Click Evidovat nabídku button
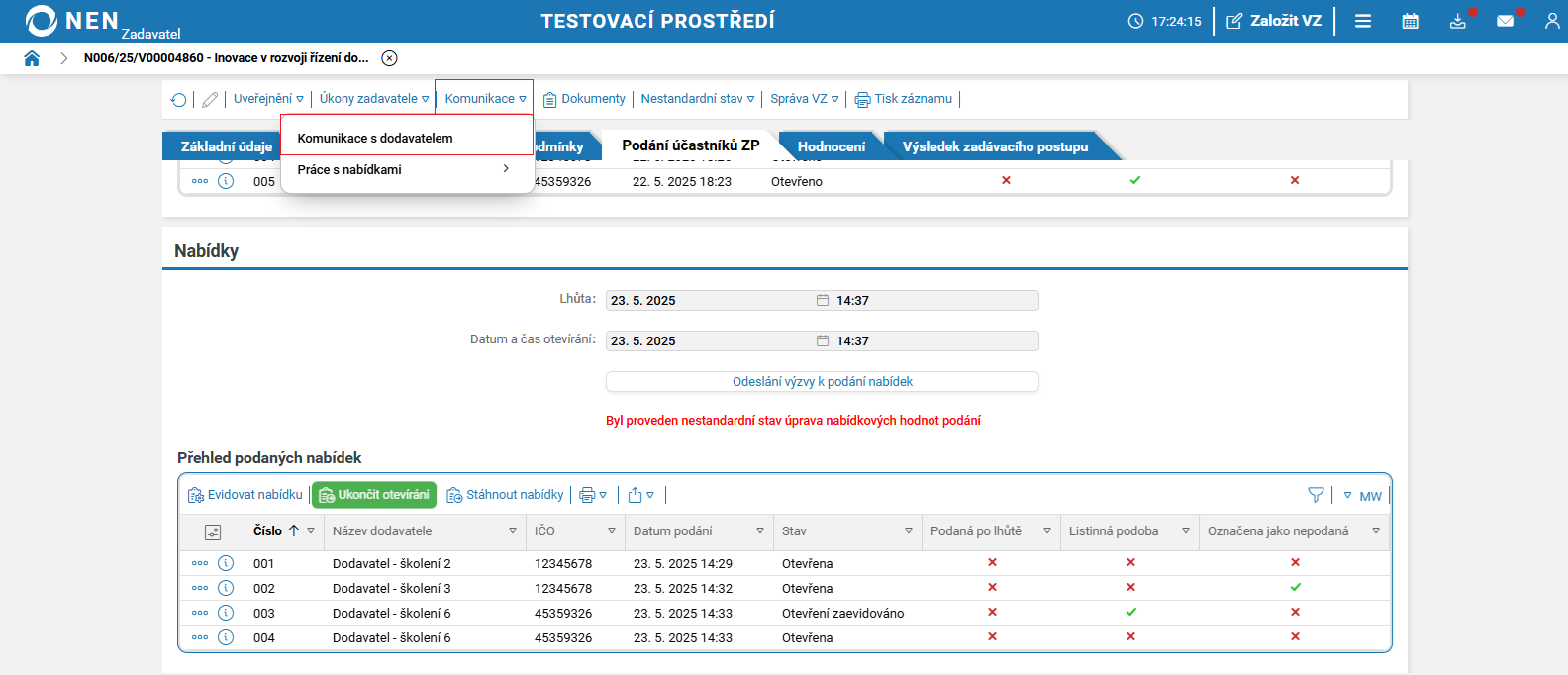1568x675 pixels. point(245,495)
